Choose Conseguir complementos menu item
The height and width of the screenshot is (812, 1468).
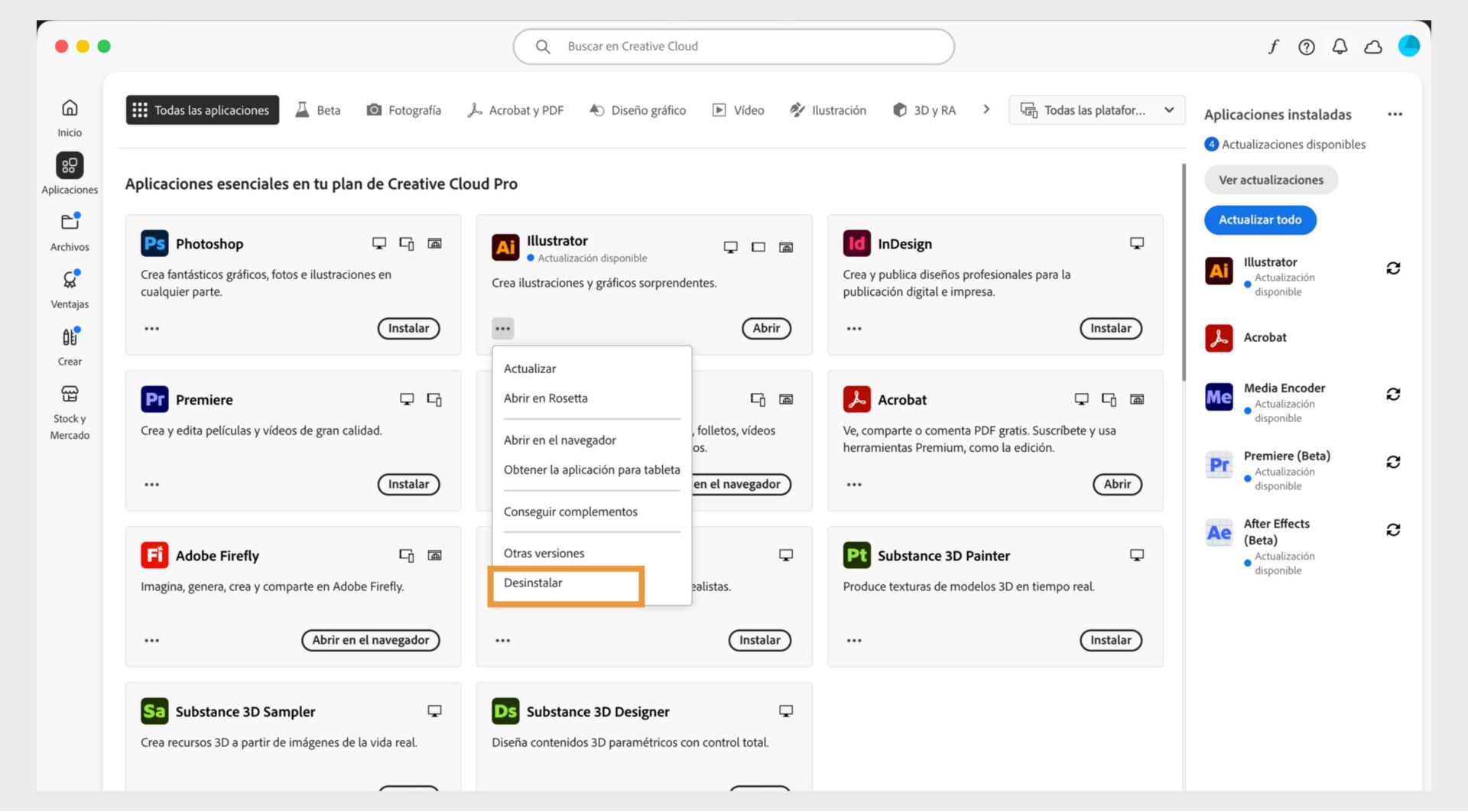592,512
